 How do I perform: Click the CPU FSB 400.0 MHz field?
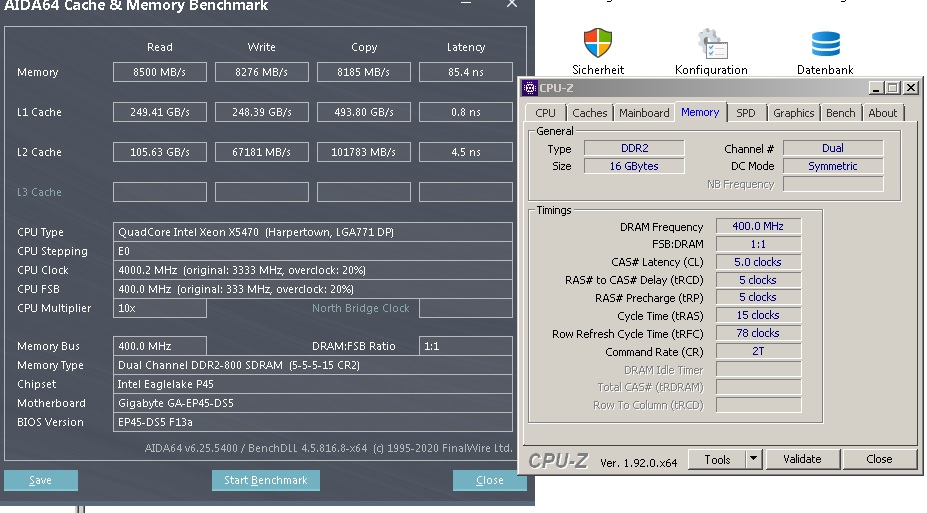313,289
